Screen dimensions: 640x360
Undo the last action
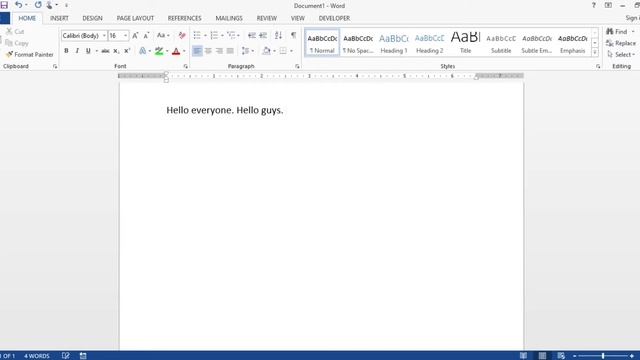click(18, 5)
